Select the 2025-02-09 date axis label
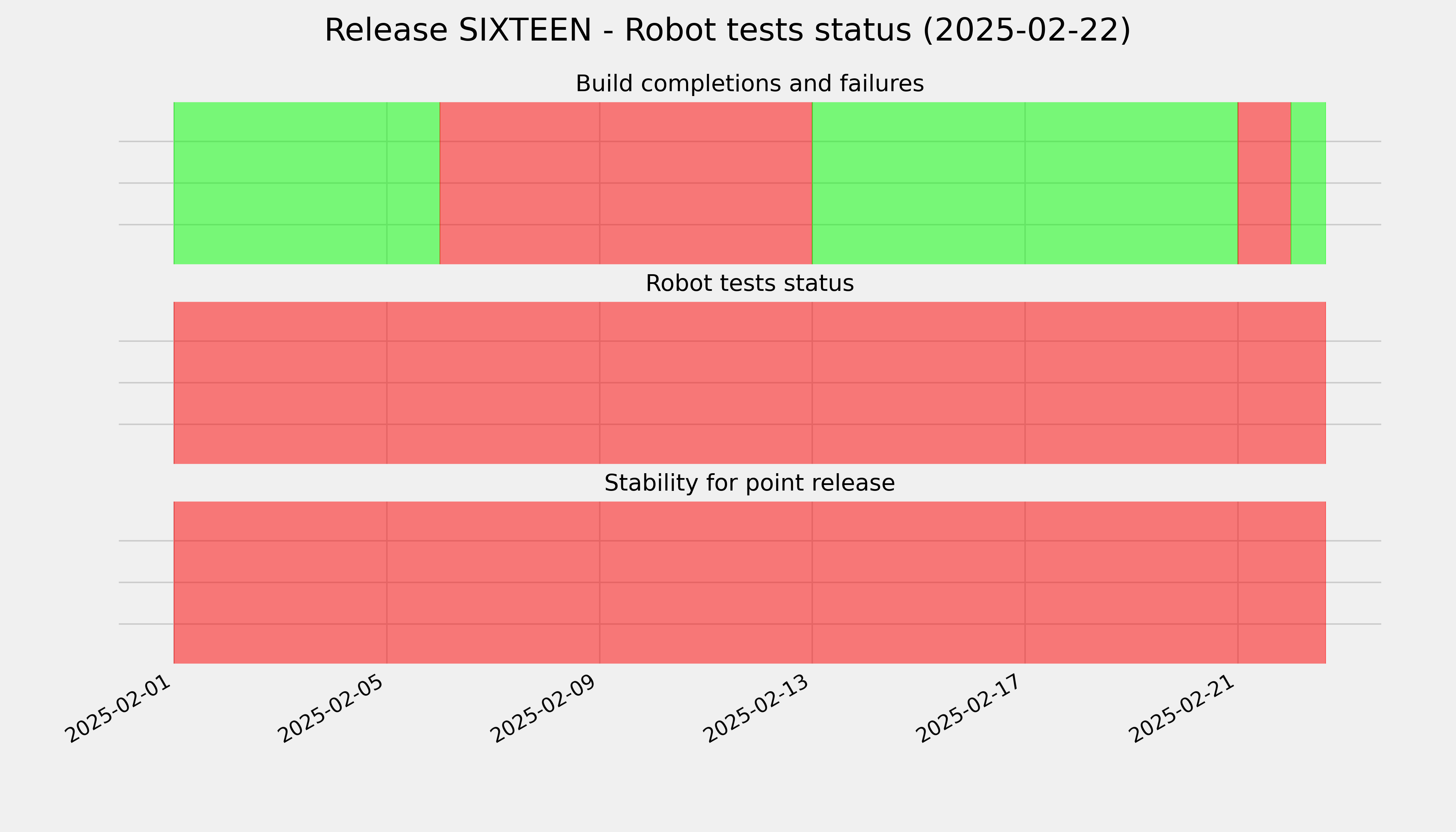Screen dimensions: 1456x832 pos(544,708)
